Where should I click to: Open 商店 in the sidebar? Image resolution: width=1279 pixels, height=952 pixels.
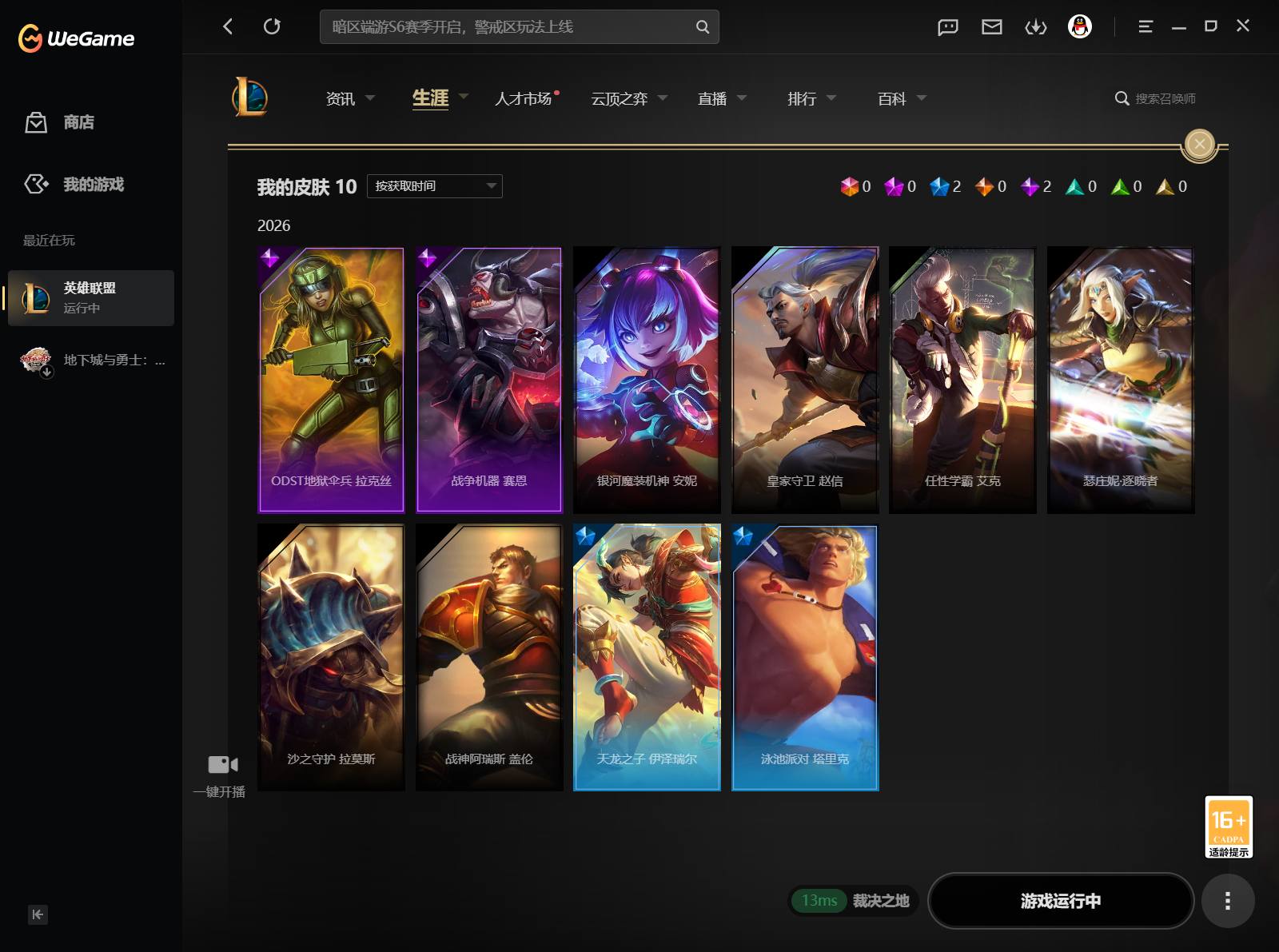click(78, 122)
